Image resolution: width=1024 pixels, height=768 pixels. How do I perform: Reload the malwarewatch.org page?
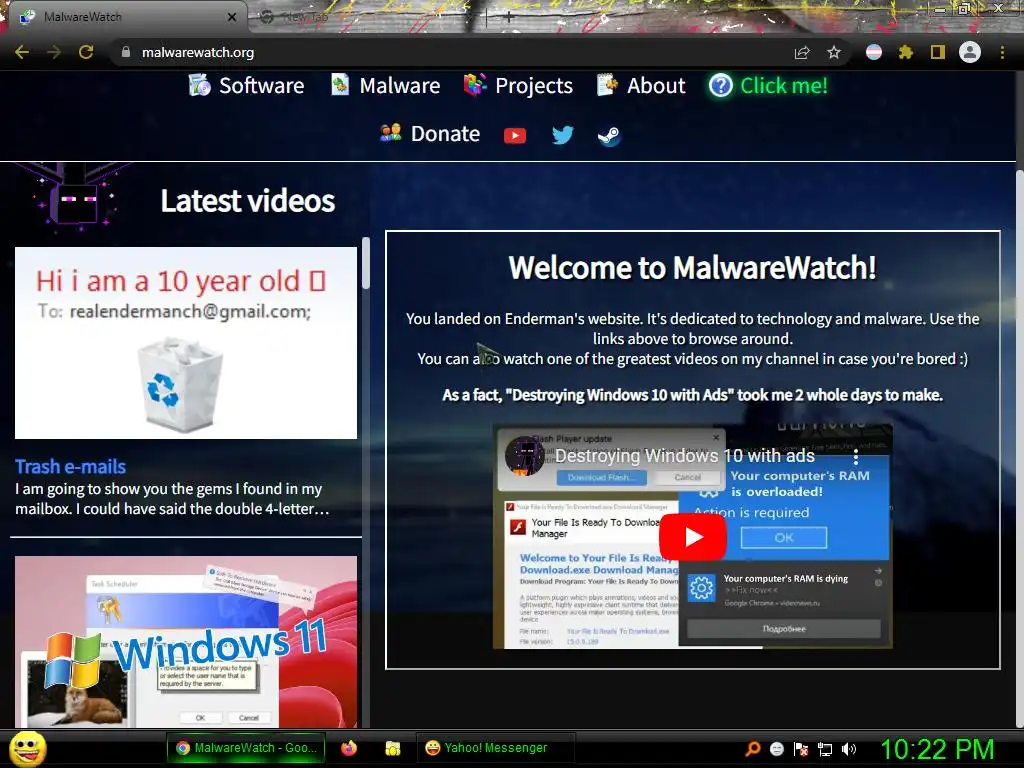pyautogui.click(x=86, y=52)
